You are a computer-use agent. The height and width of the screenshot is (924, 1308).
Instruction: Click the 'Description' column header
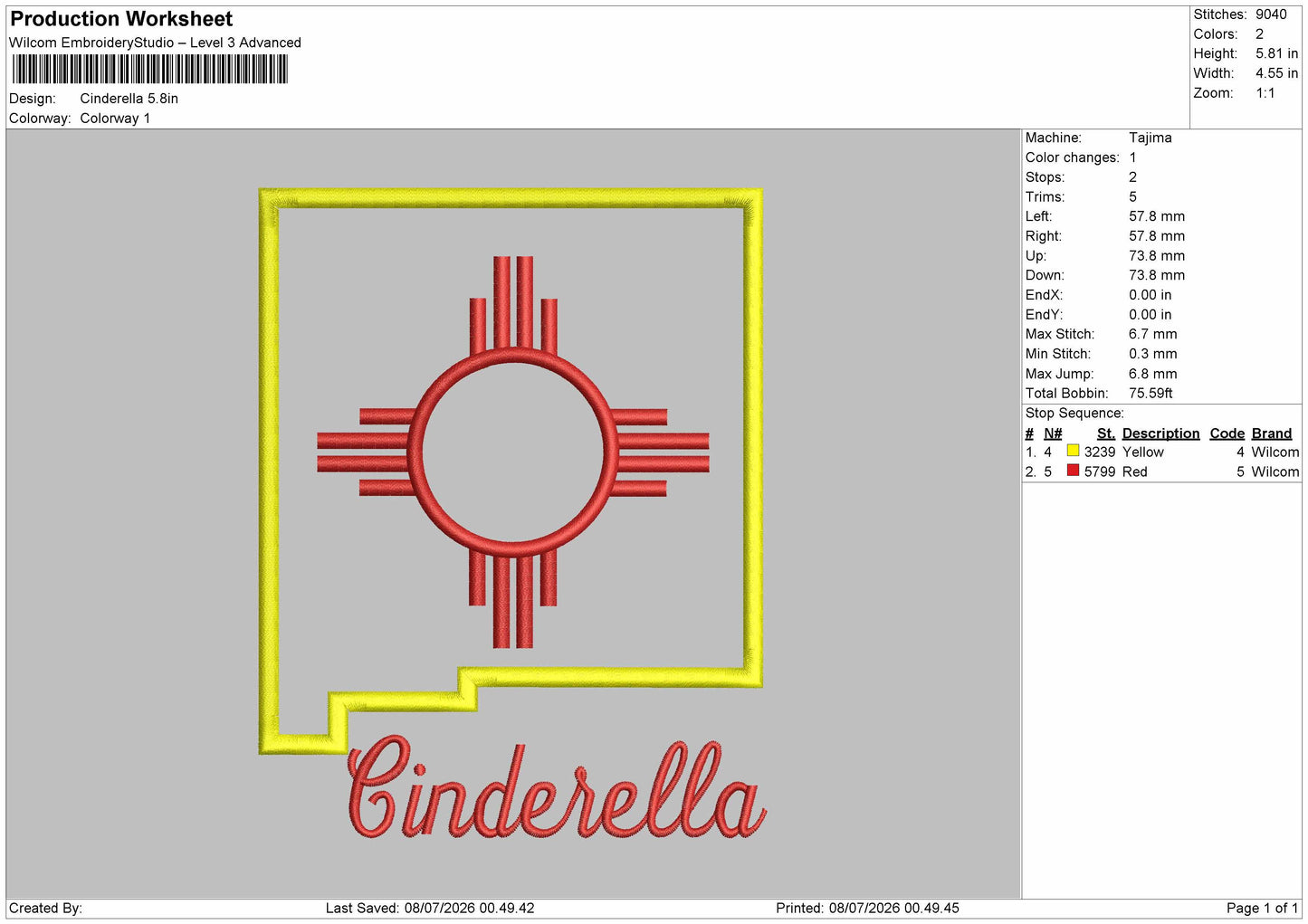pyautogui.click(x=1160, y=433)
